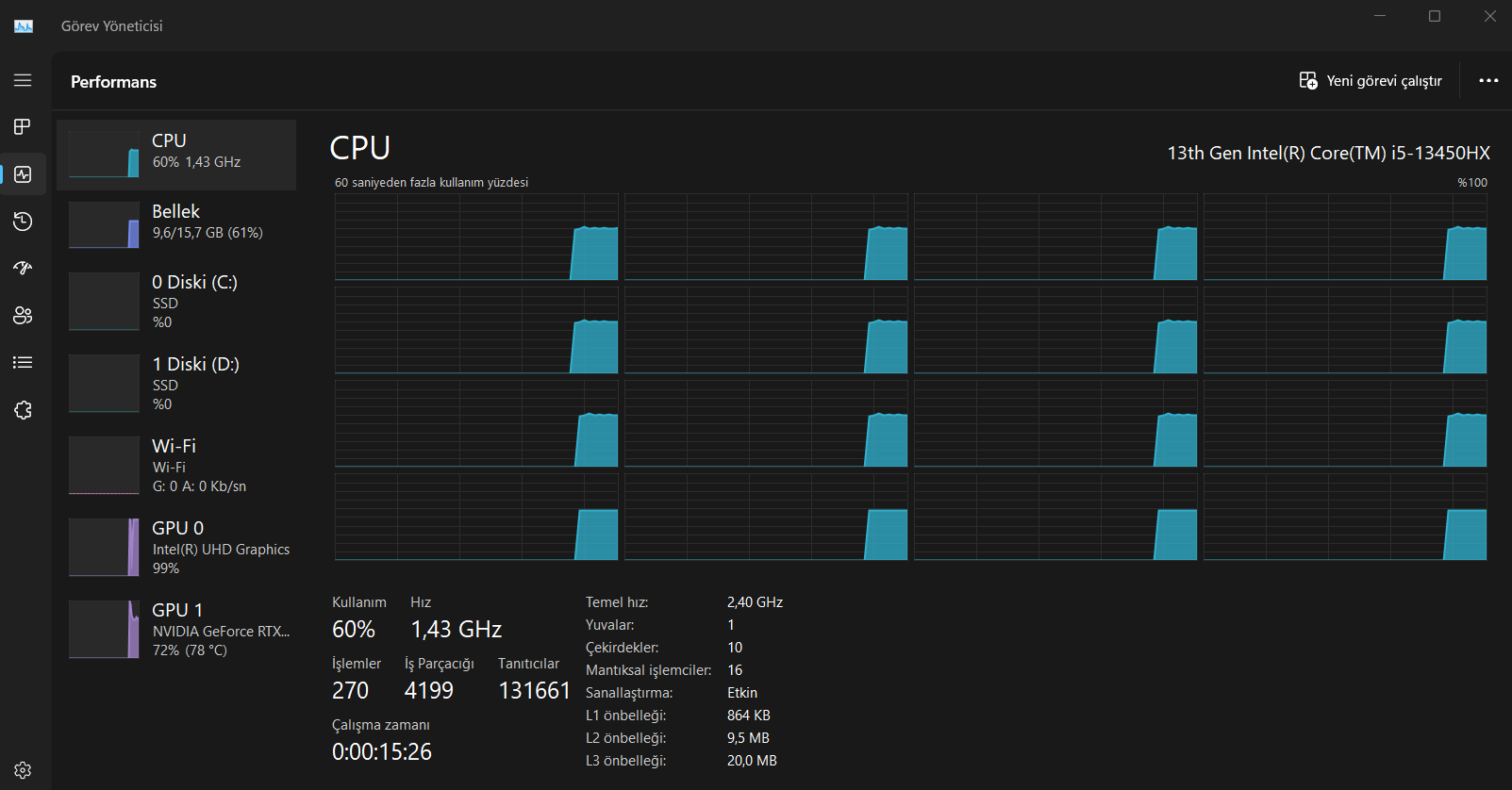
Task: Click Yeni görevi çalıştır button
Action: (1371, 81)
